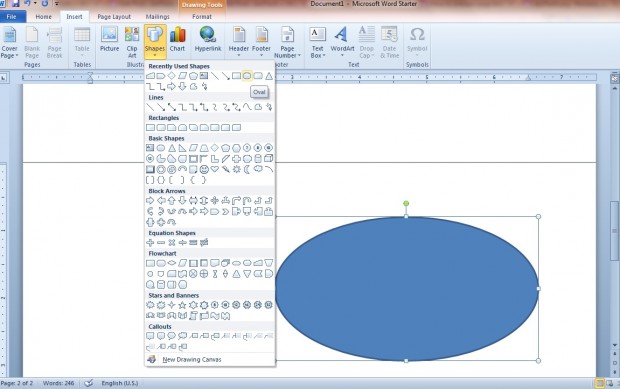Click New Drawing Canvas

click(191, 359)
